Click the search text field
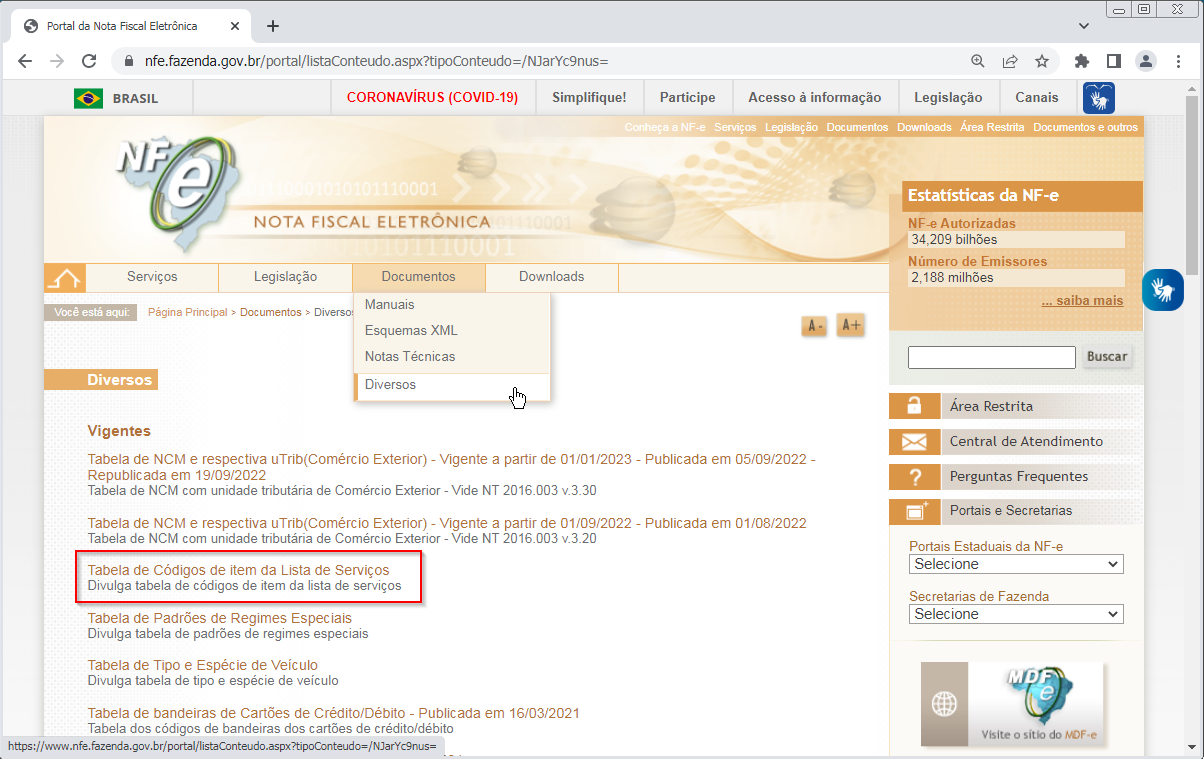Screen dimensions: 1204x759 (992, 357)
